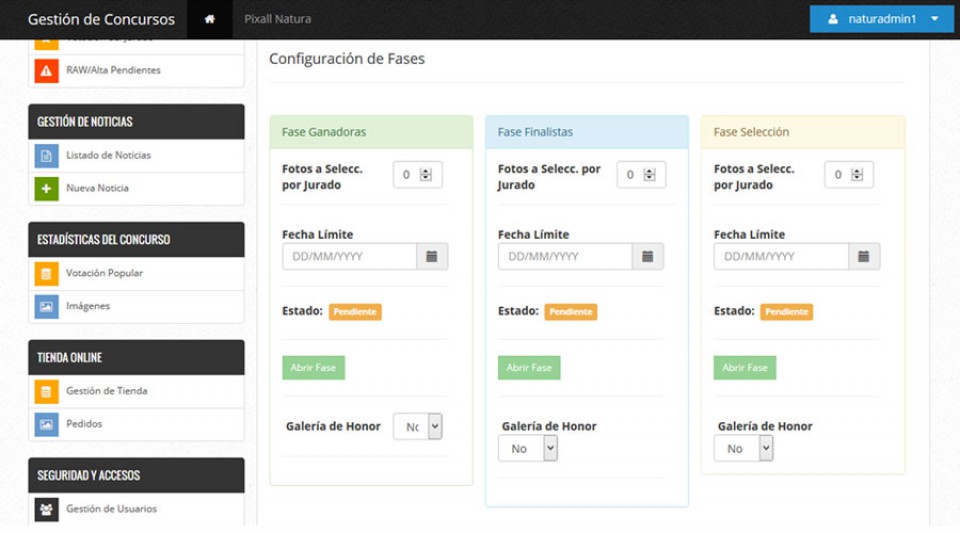Open Galería de Honor dropdown in Fase Selección
The image size is (960, 533).
(x=743, y=449)
